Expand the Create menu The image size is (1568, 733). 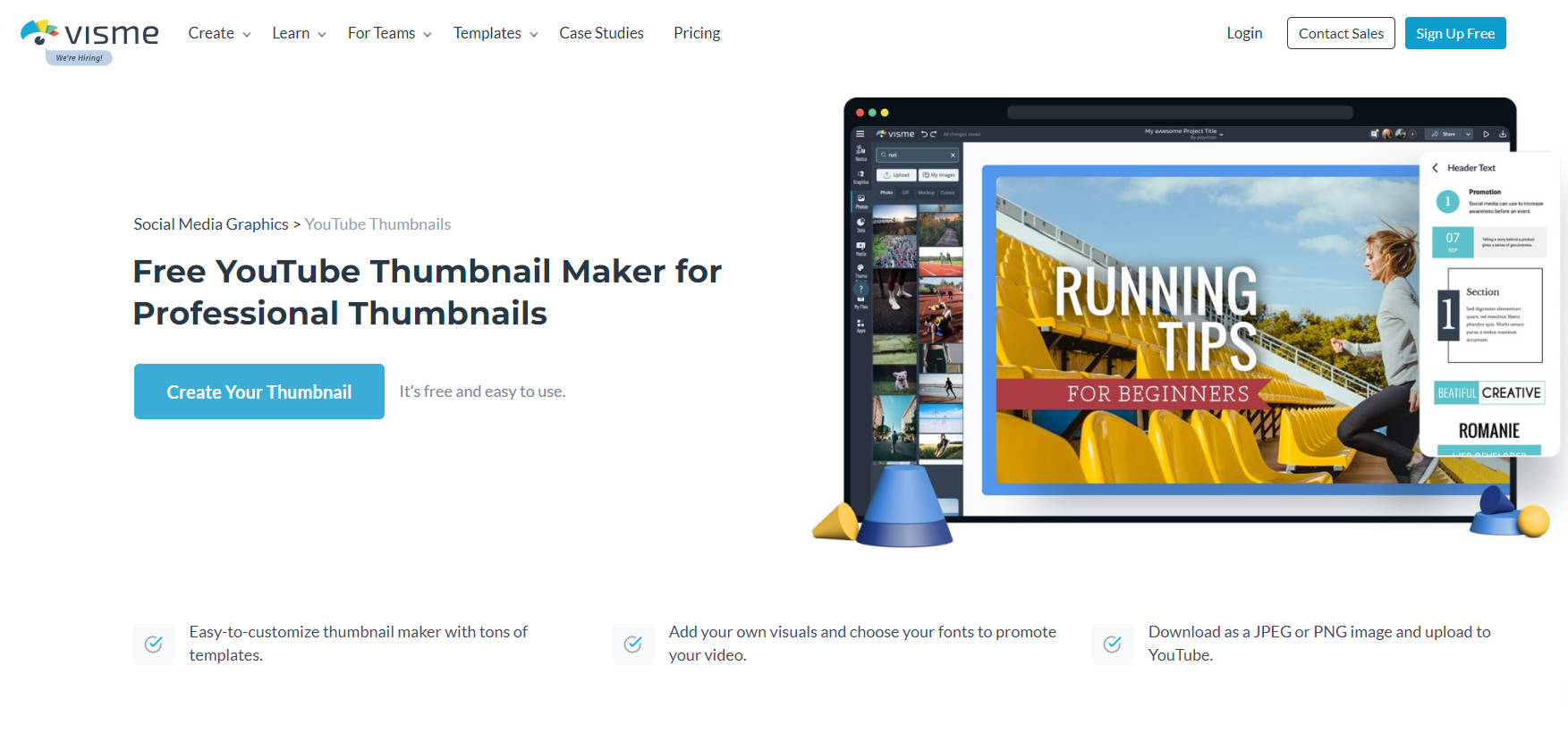pos(219,33)
